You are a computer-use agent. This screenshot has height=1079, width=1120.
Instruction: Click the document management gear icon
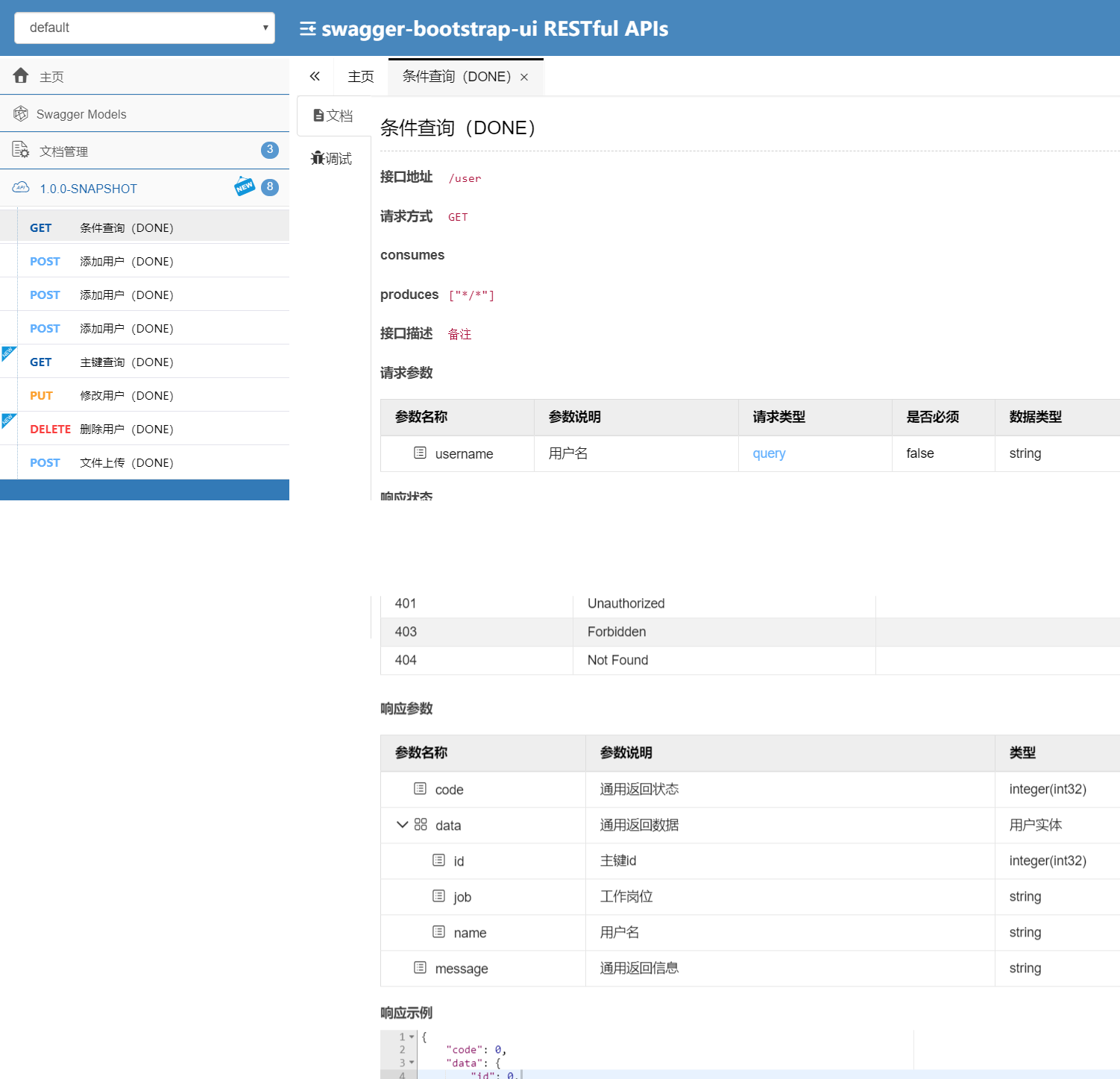[x=21, y=150]
